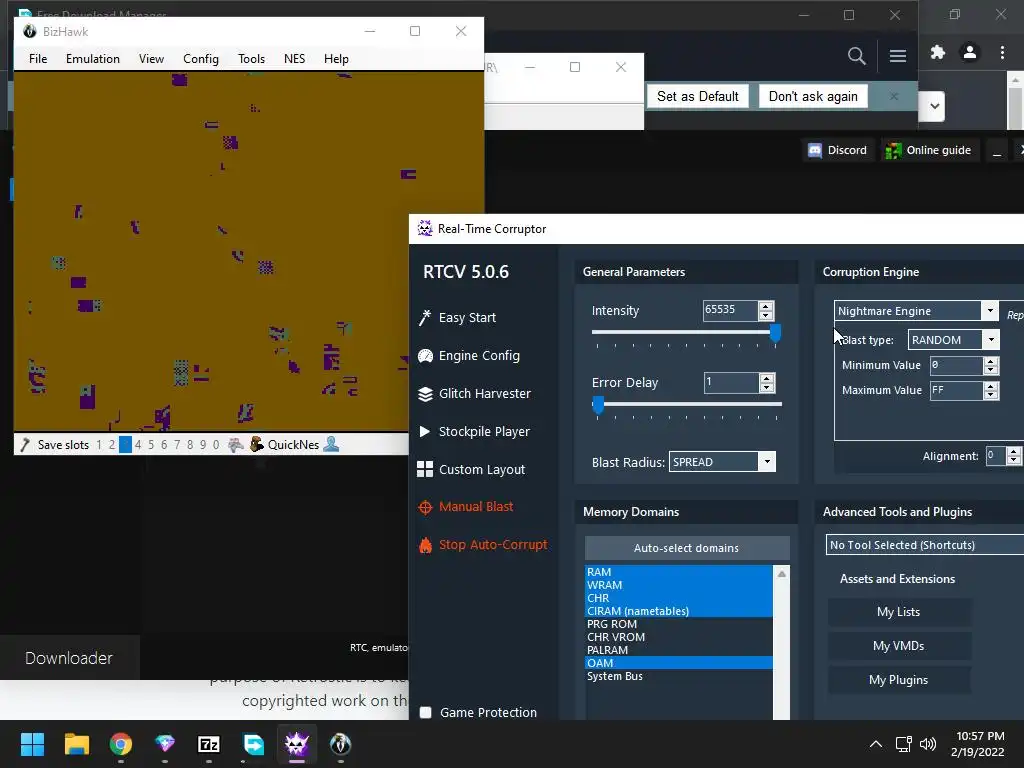Viewport: 1024px width, 768px height.
Task: Open BizHawk Emulation menu
Action: pyautogui.click(x=93, y=59)
